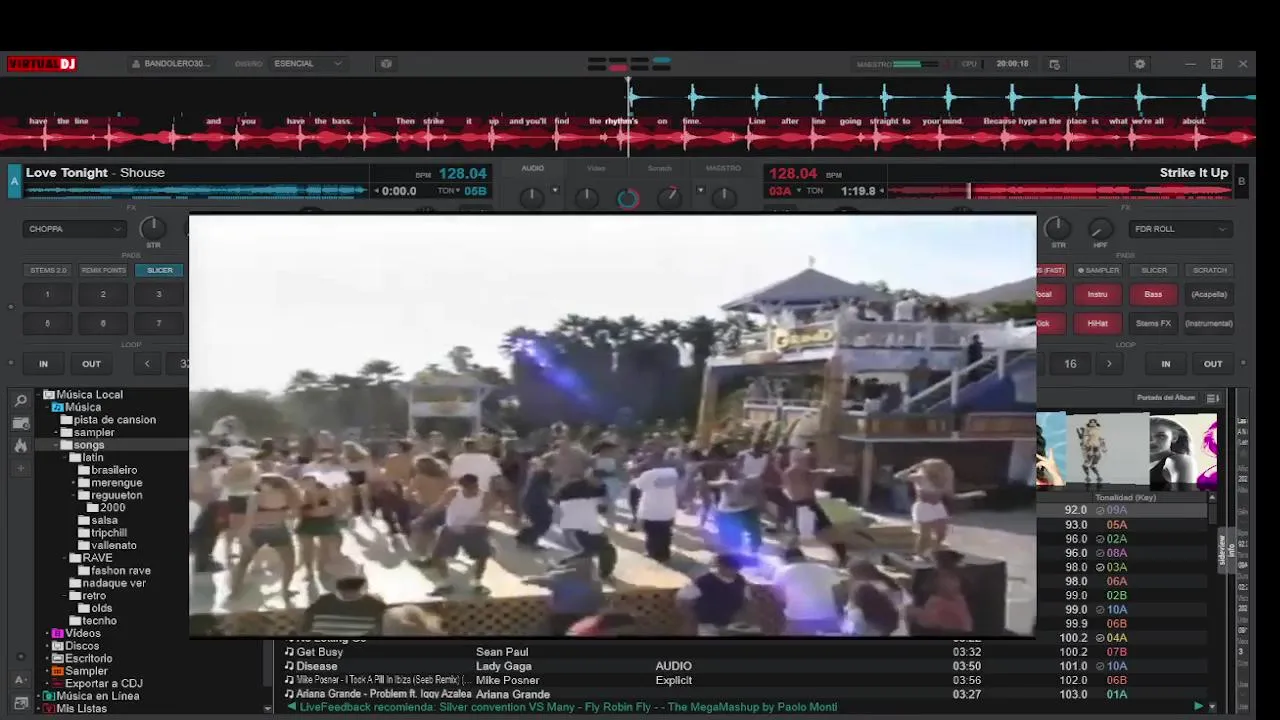Viewport: 1280px width, 720px height.
Task: Select the AUDIO mixer tab
Action: pyautogui.click(x=533, y=168)
